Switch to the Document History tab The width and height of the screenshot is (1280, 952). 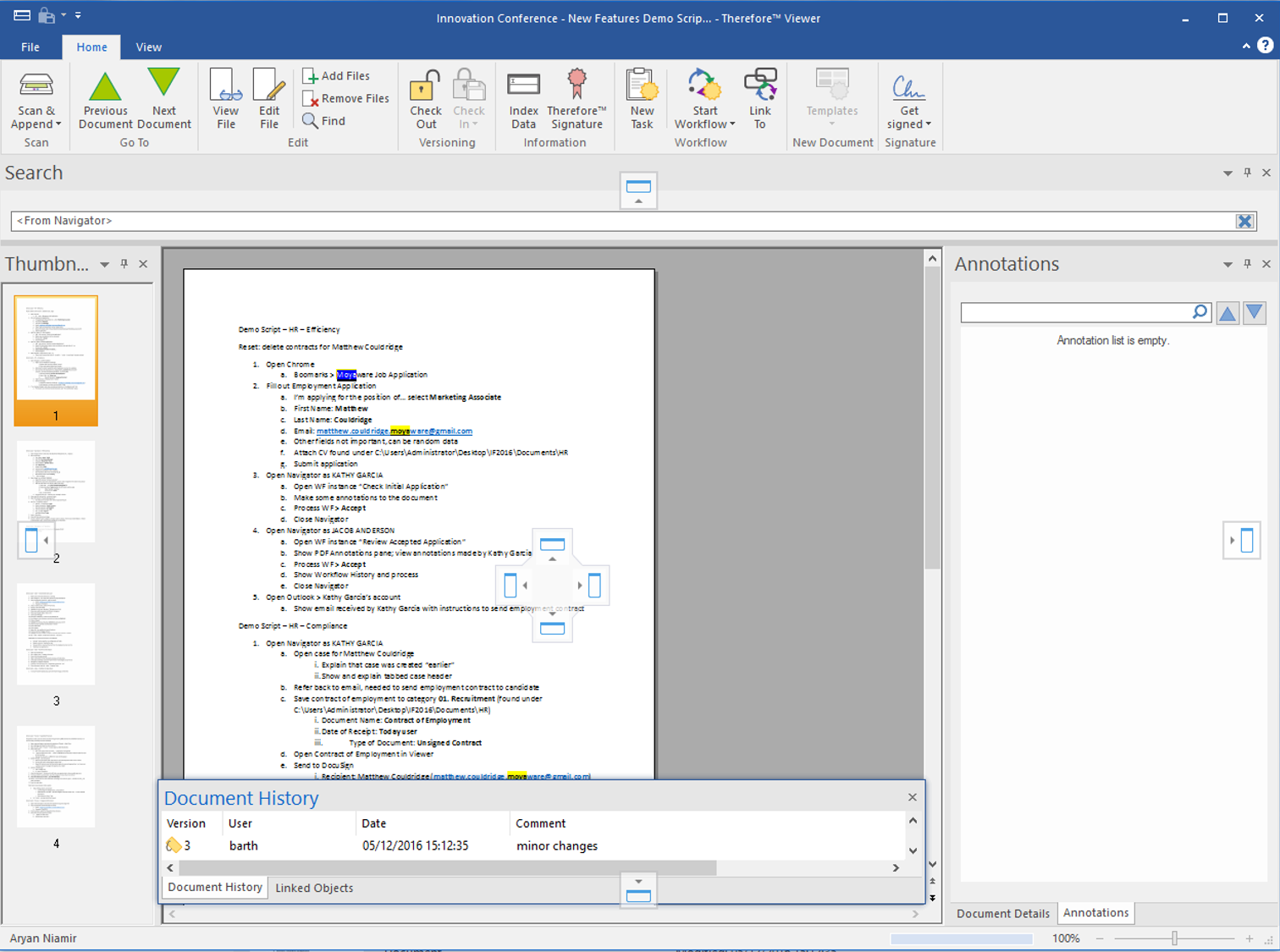pos(215,887)
